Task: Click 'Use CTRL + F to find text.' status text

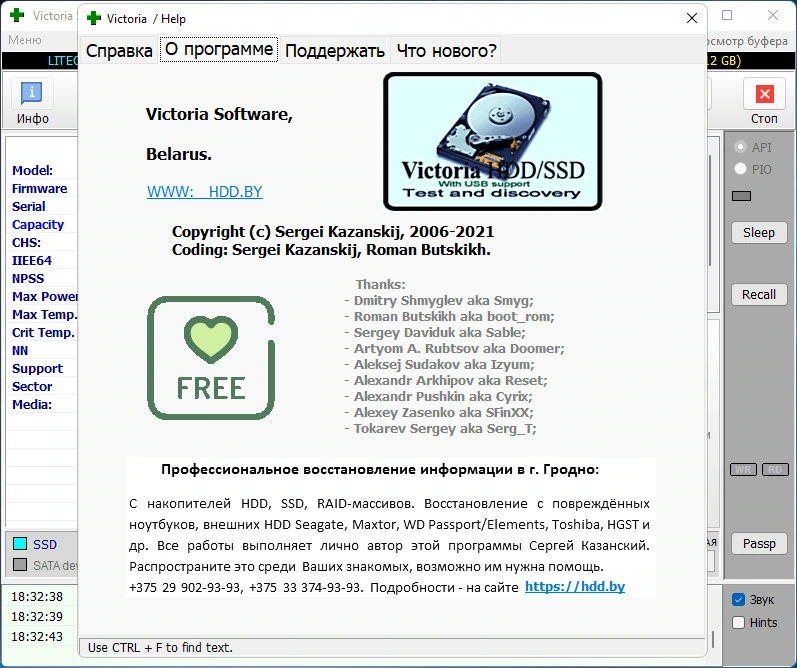Action: click(x=160, y=647)
